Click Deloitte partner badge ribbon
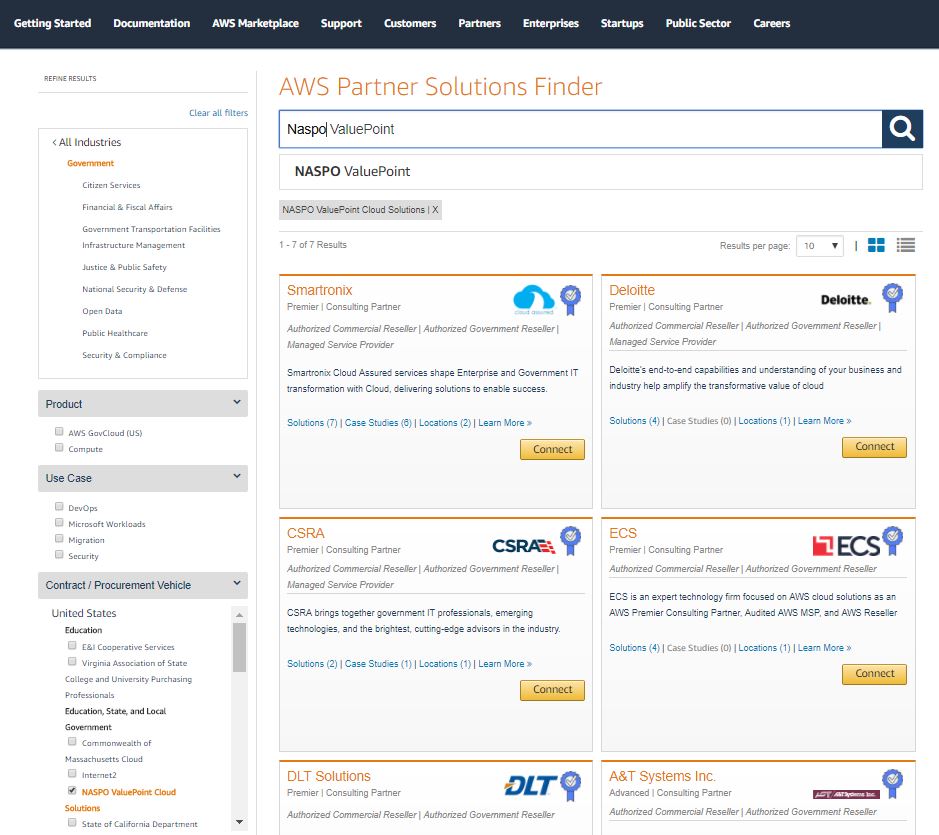 893,298
